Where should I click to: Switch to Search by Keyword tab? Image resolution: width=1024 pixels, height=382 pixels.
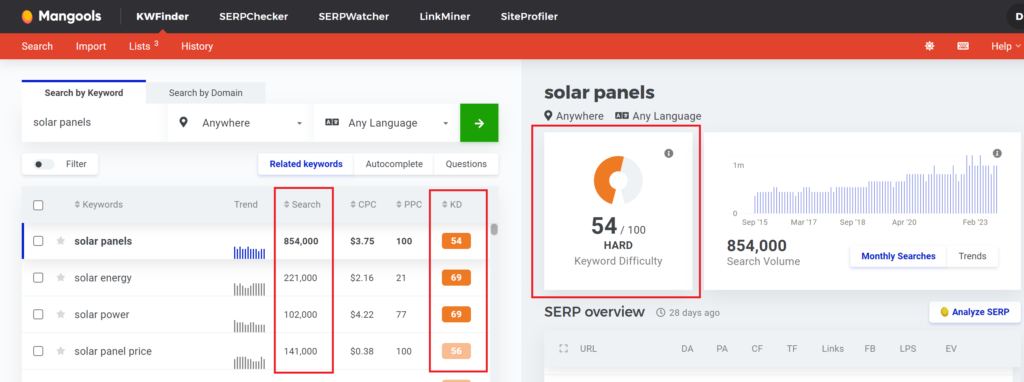pyautogui.click(x=84, y=93)
